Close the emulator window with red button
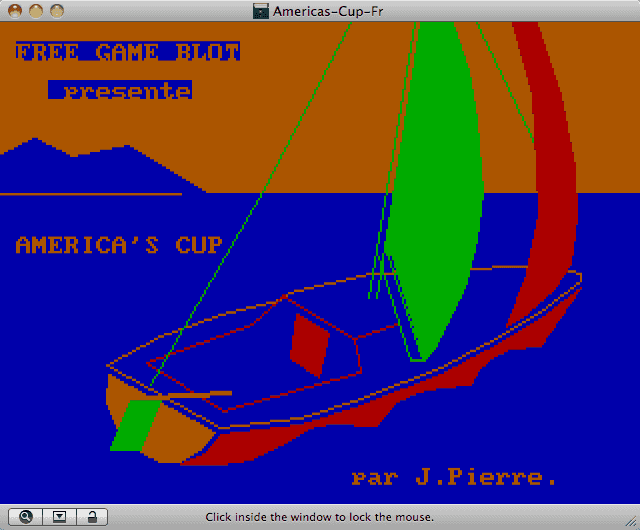Image resolution: width=640 pixels, height=530 pixels. click(15, 11)
